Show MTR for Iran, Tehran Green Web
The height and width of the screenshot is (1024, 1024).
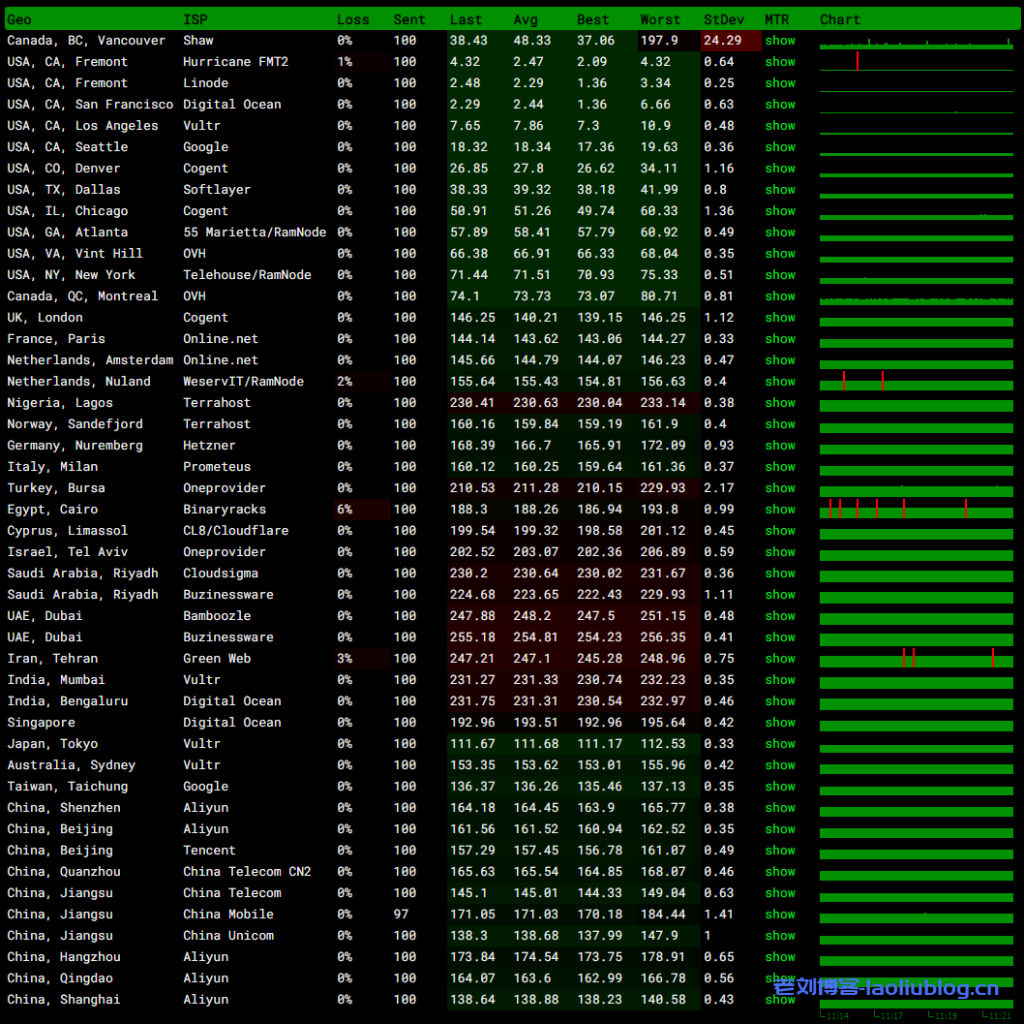pos(780,659)
